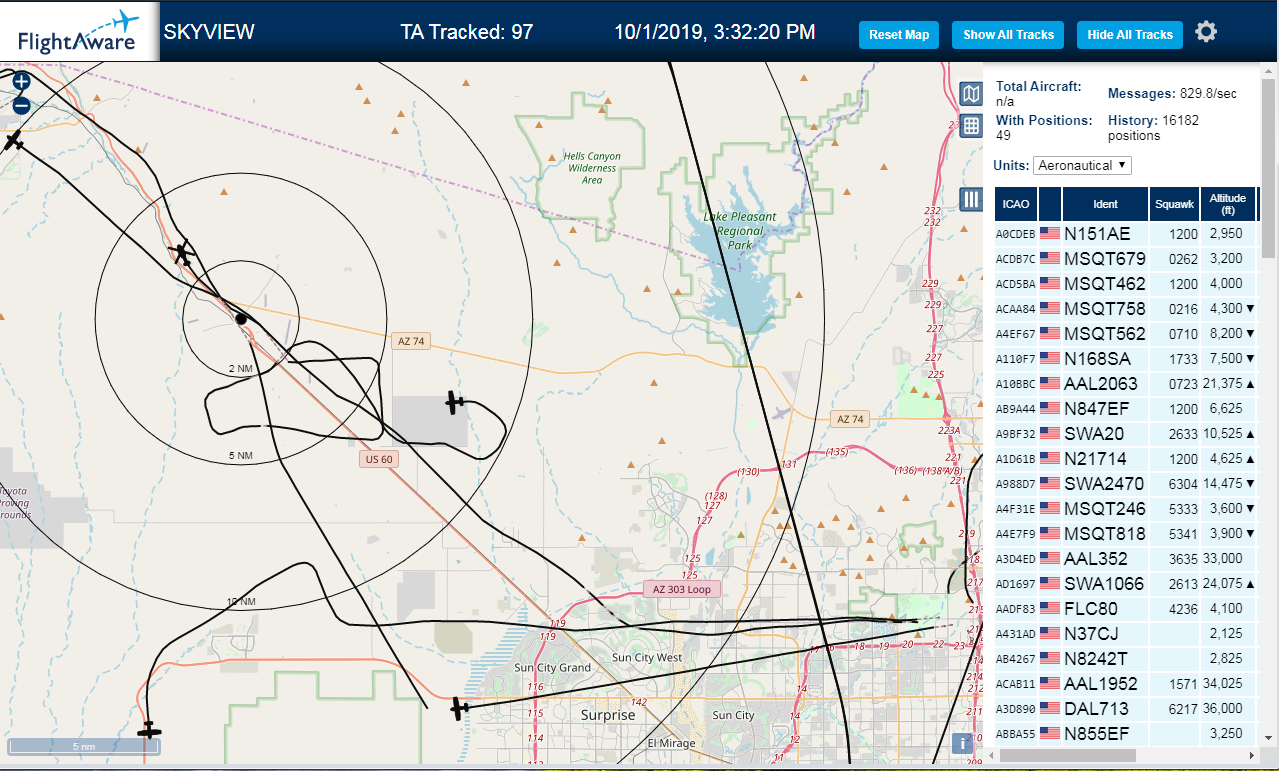The width and height of the screenshot is (1279, 771).
Task: Select the MSQT758 aircraft row
Action: coord(1126,308)
